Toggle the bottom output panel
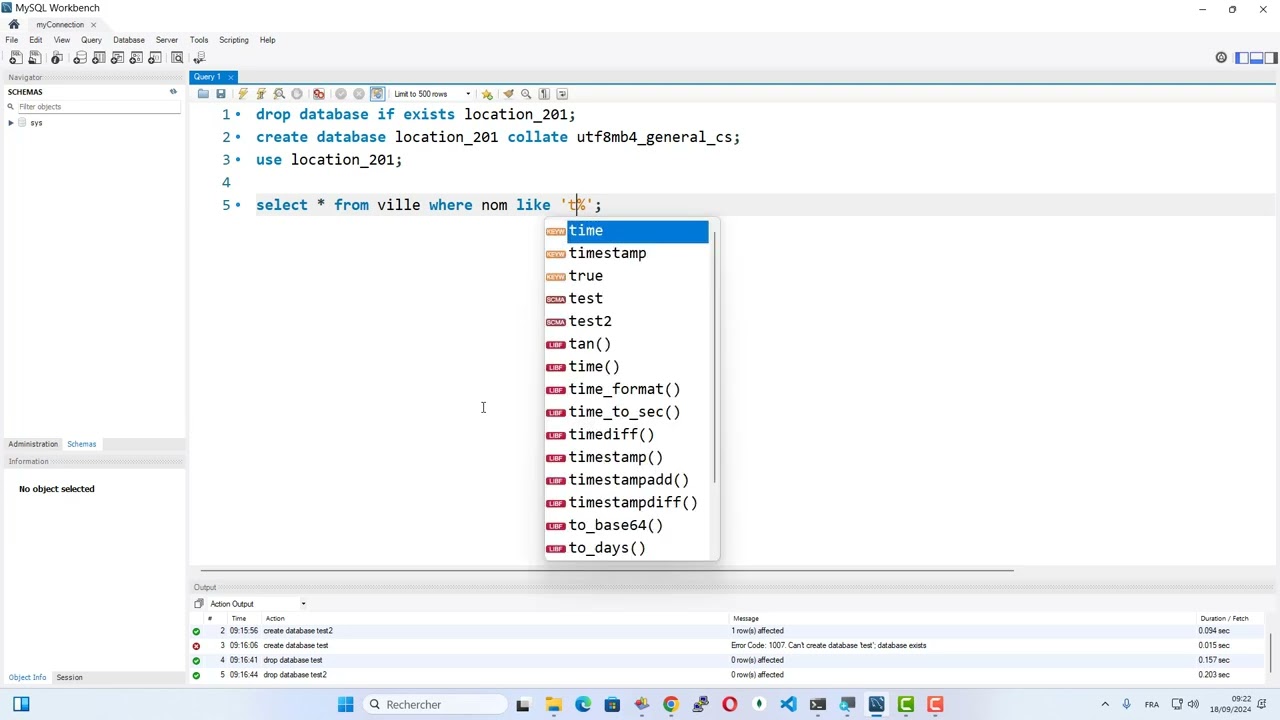Viewport: 1280px width, 720px height. coord(1256,58)
